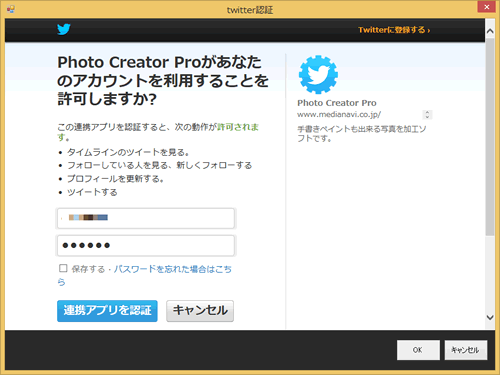
Task: Enable the '保存する' remember-me checkbox
Action: pos(63,268)
